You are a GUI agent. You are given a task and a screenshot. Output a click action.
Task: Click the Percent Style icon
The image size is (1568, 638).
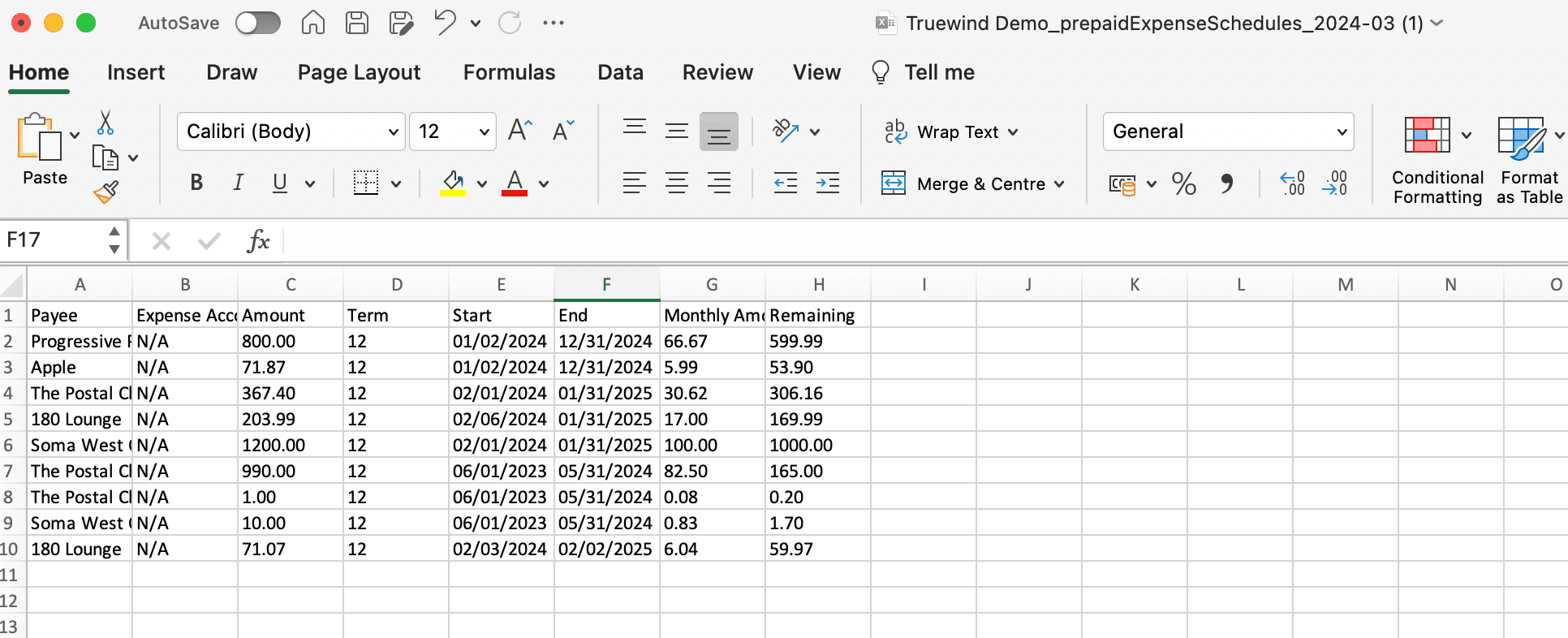click(1184, 183)
